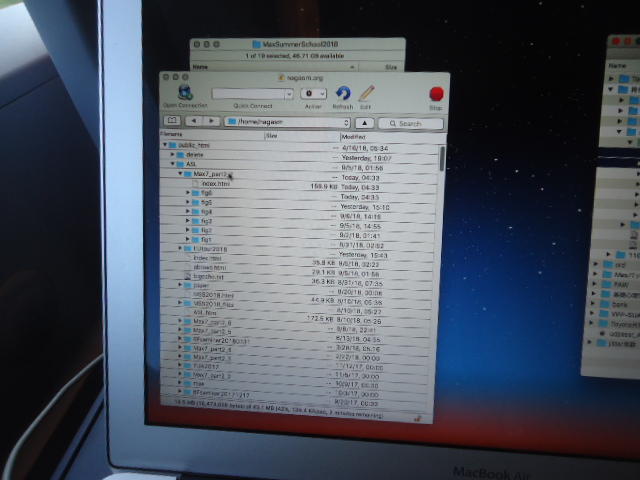
Task: Expand the fig2 folder triangle
Action: [188, 230]
